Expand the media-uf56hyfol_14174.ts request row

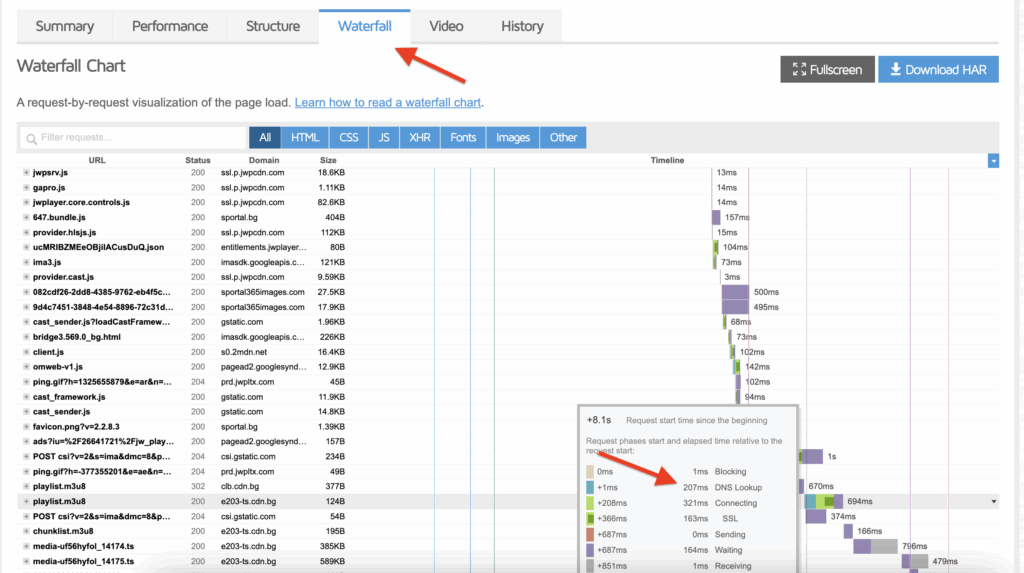coord(26,546)
